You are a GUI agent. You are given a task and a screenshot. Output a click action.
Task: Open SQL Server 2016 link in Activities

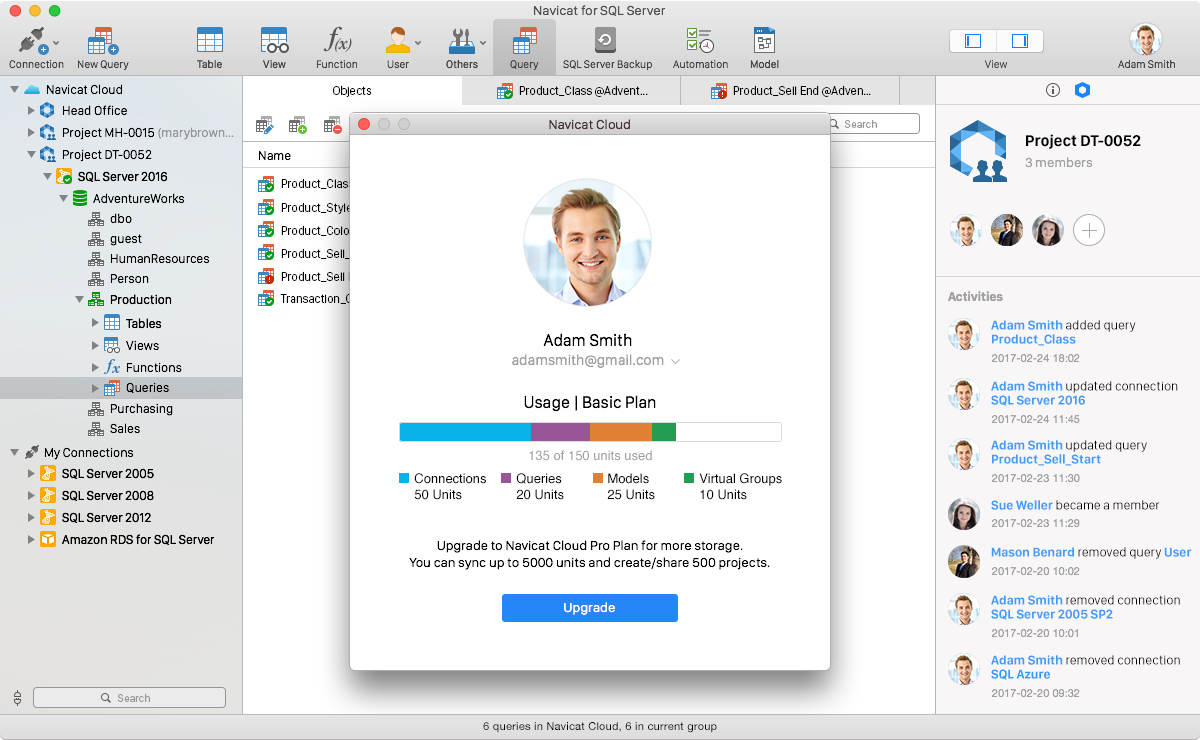tap(1038, 400)
